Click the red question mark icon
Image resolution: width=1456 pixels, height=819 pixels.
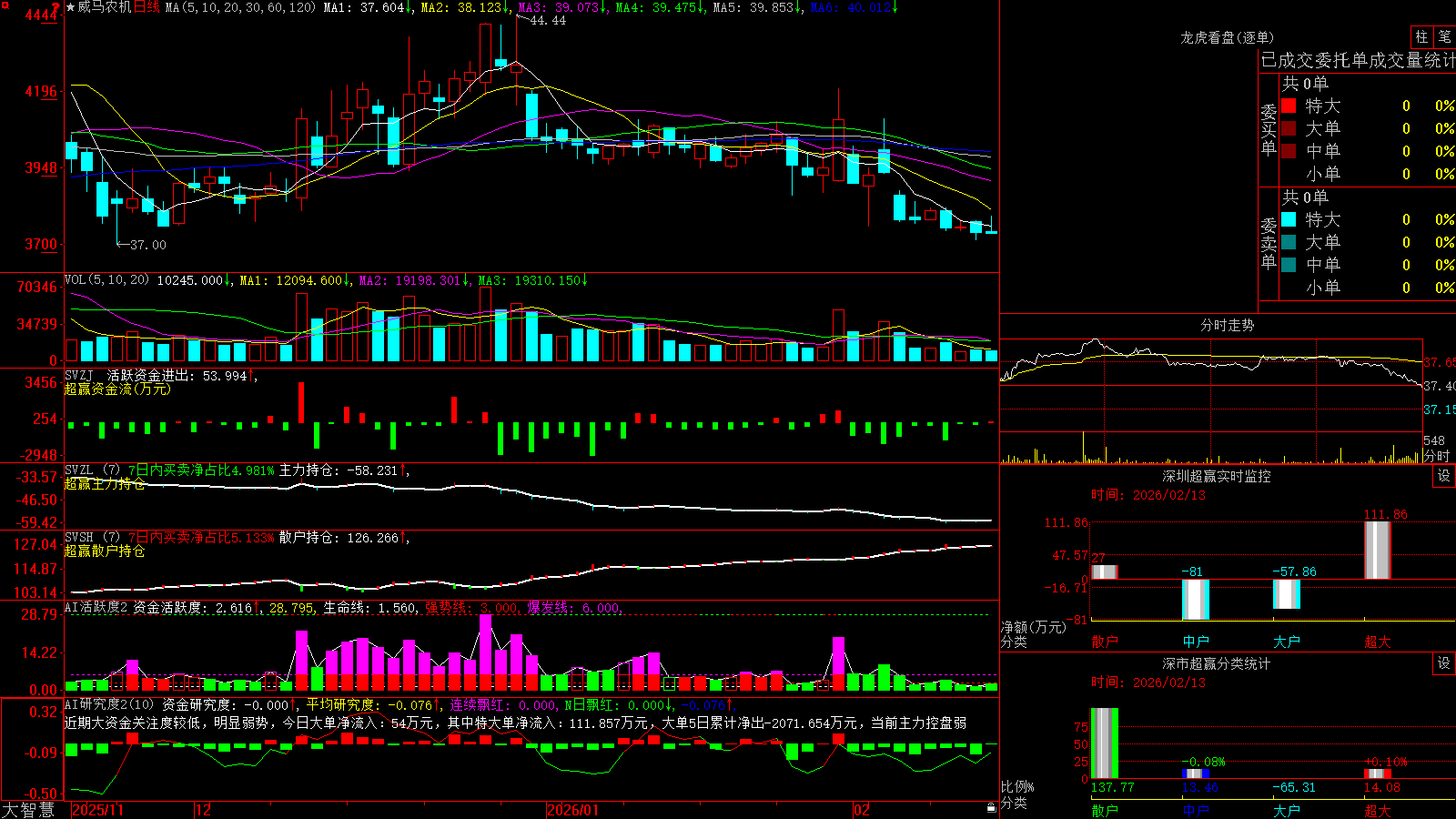56,6
